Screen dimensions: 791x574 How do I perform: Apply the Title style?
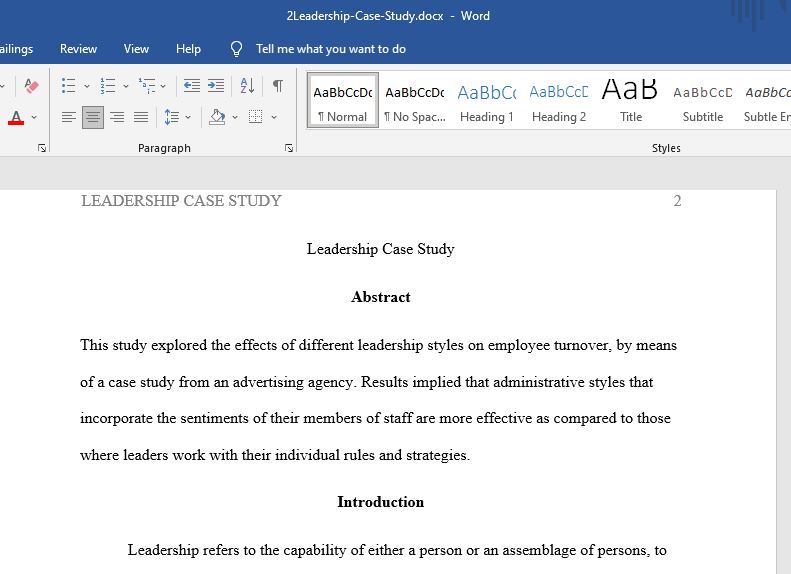click(x=631, y=100)
